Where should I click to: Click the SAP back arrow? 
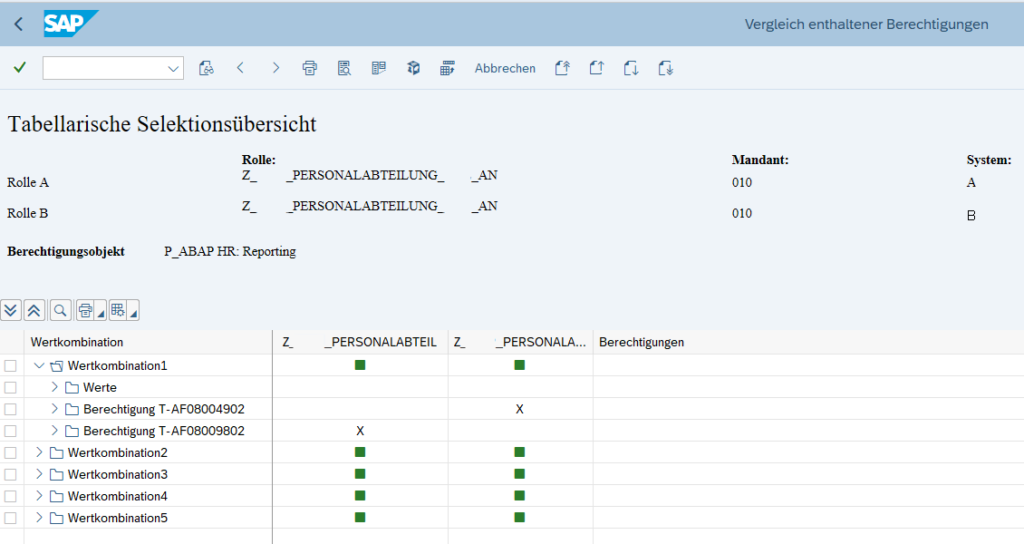click(19, 24)
